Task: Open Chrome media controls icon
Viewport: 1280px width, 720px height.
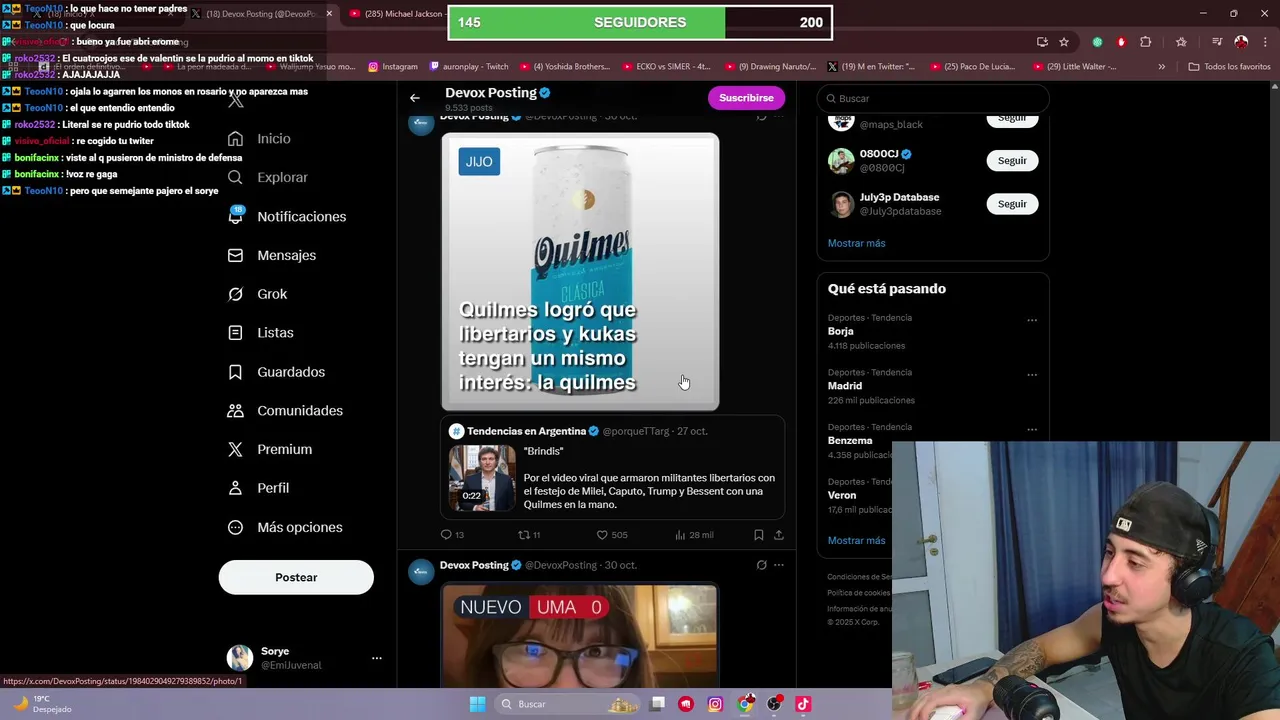Action: [1217, 42]
